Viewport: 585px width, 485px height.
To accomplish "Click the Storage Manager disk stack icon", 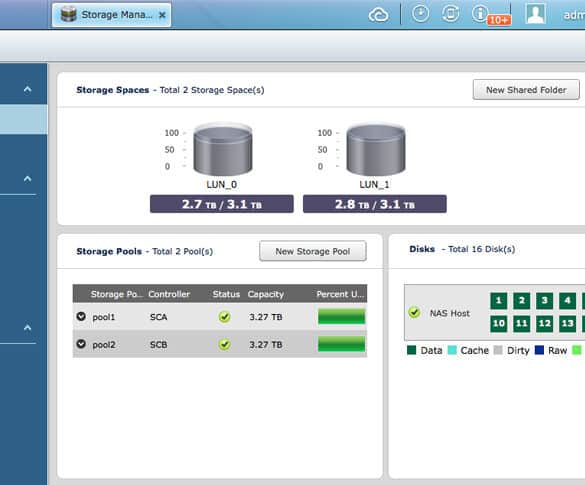I will [x=68, y=15].
